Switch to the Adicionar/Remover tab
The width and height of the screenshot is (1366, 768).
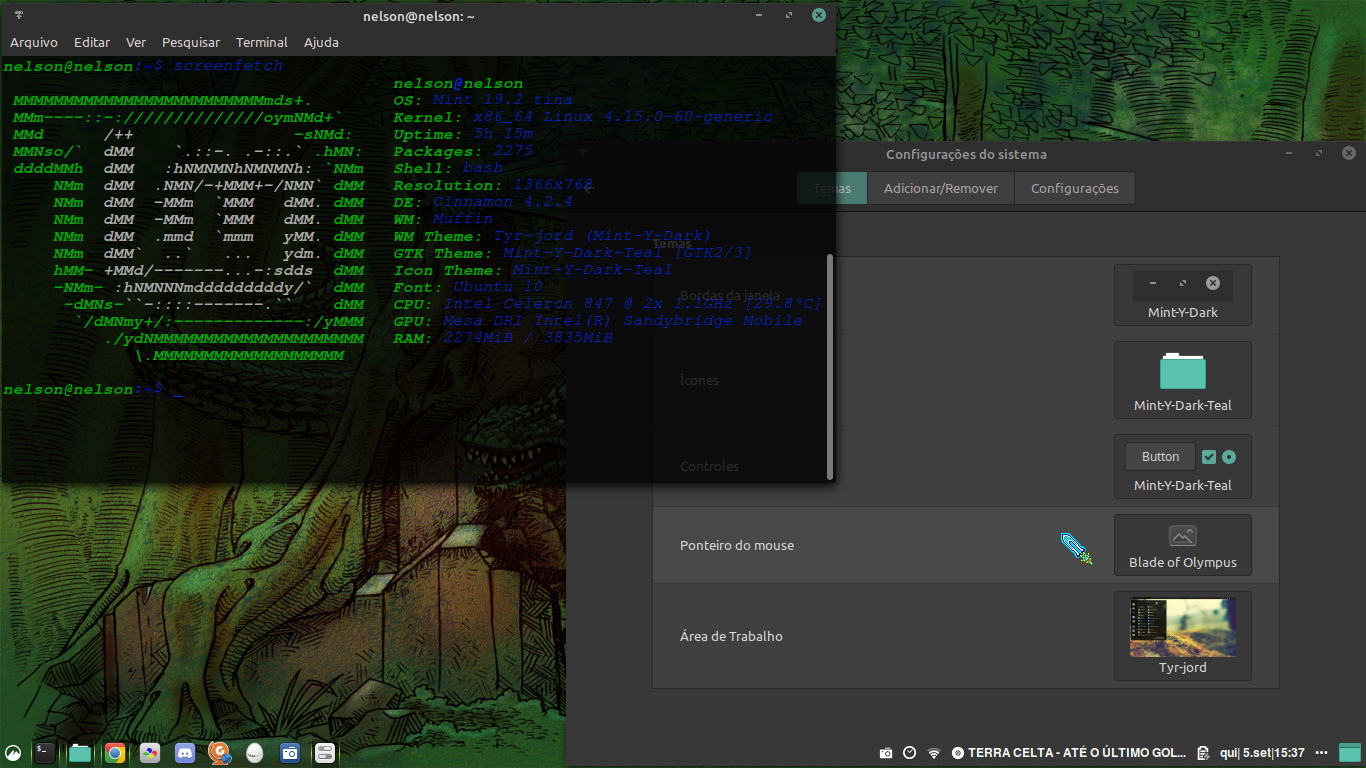940,188
